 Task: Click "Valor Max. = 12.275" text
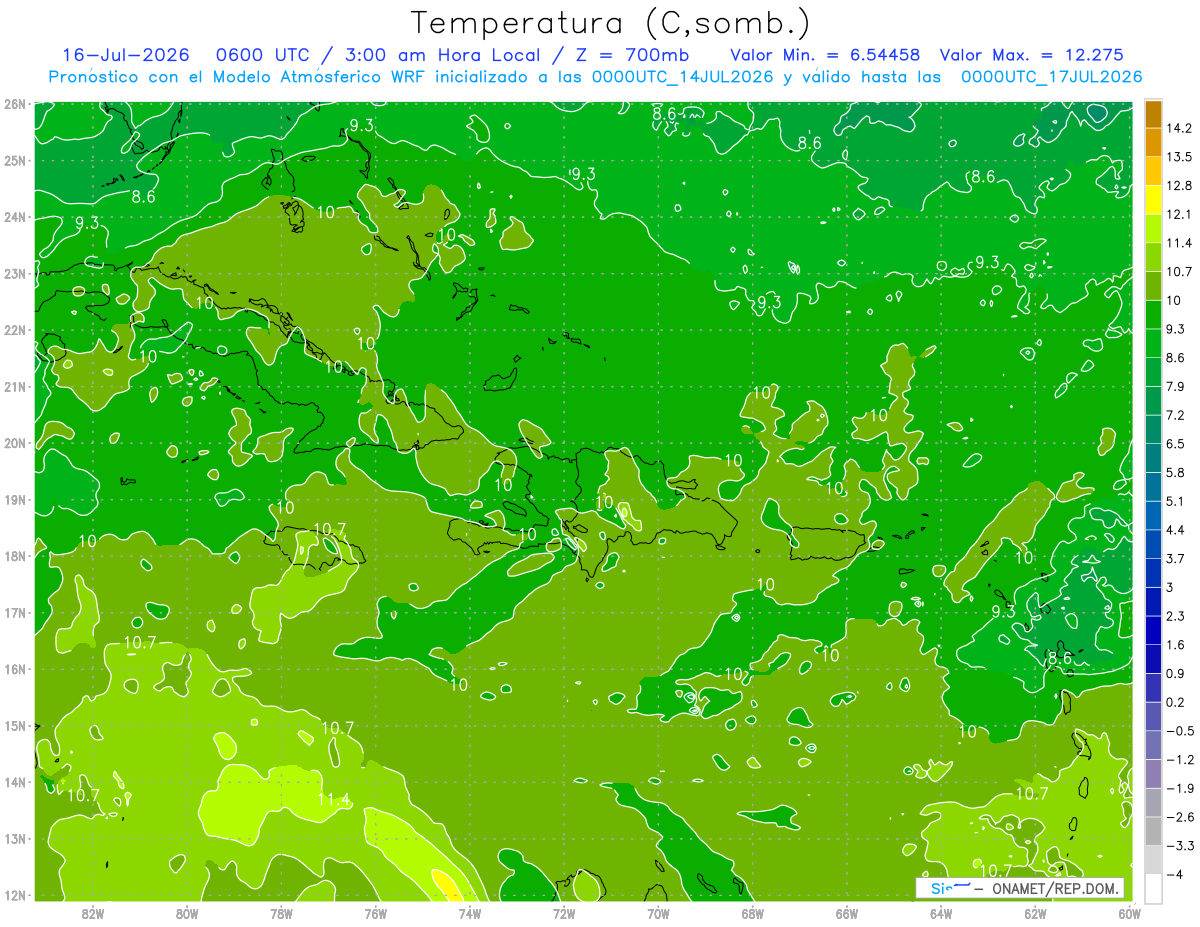pyautogui.click(x=1032, y=55)
